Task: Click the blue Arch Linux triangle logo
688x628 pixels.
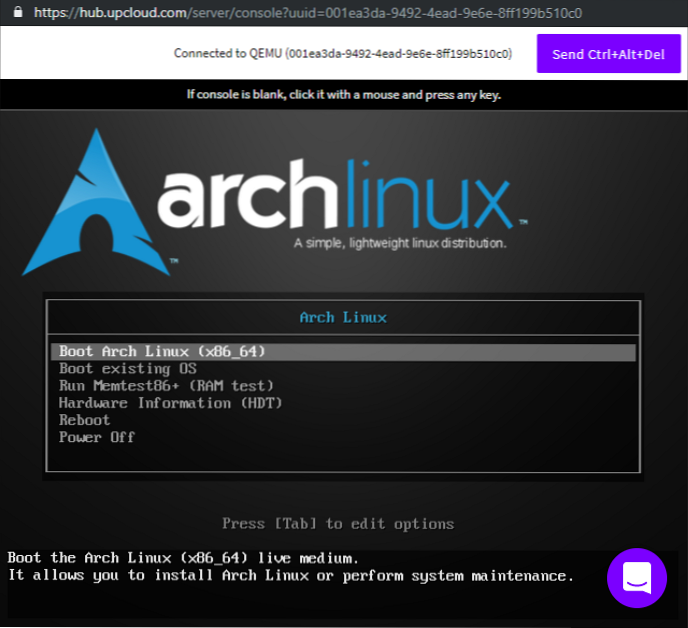Action: 101,203
